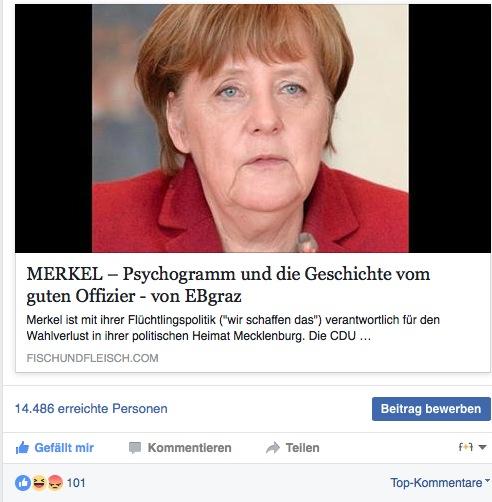Viewport: 492px width, 502px height.
Task: Open the Top-Kommentare sorting dropdown
Action: [440, 482]
